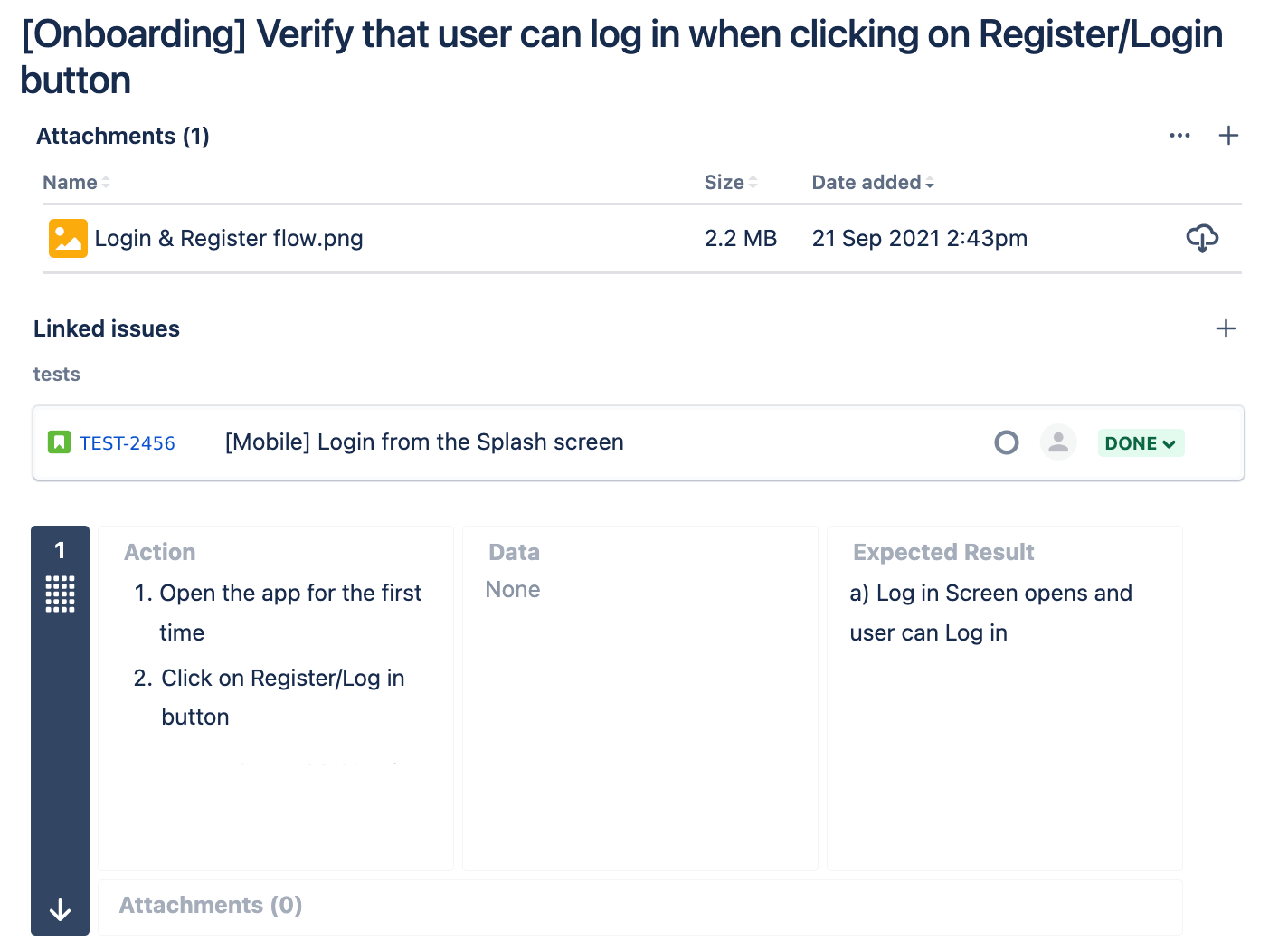Download Login & Register flow.png via cloud icon
The image size is (1288, 950).
[1202, 238]
